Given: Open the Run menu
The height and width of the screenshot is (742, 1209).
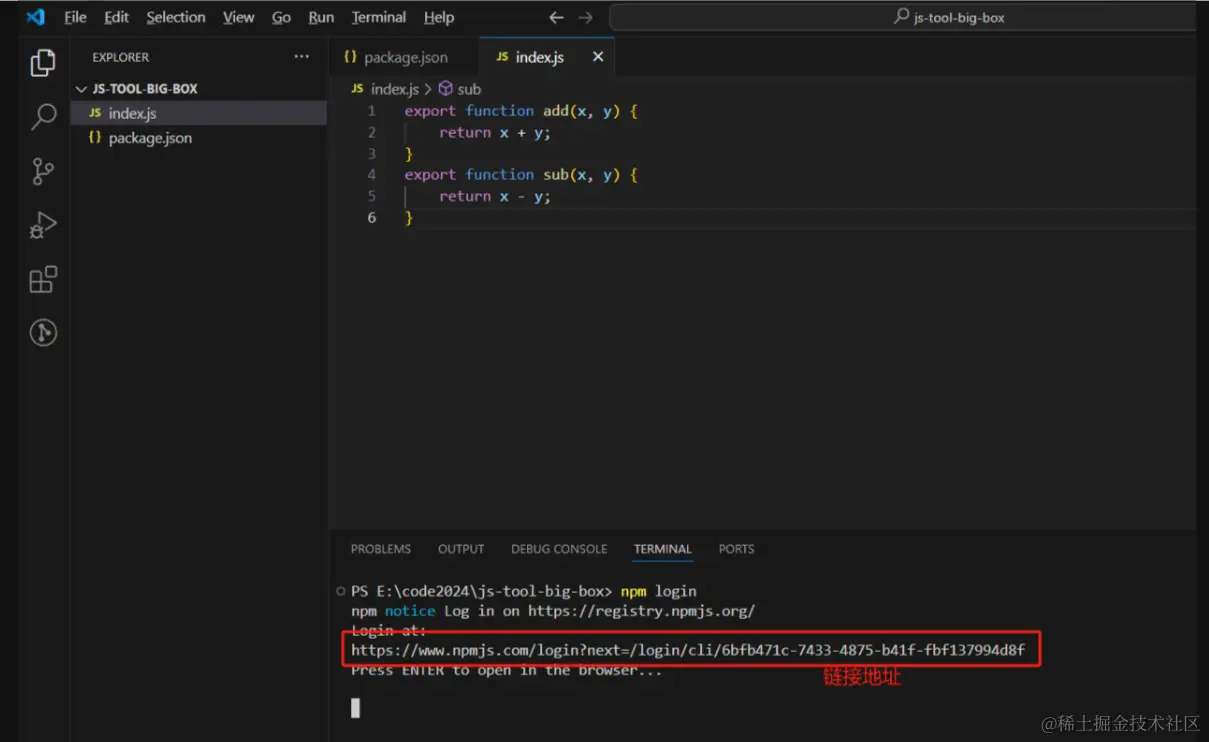Looking at the screenshot, I should coord(321,17).
